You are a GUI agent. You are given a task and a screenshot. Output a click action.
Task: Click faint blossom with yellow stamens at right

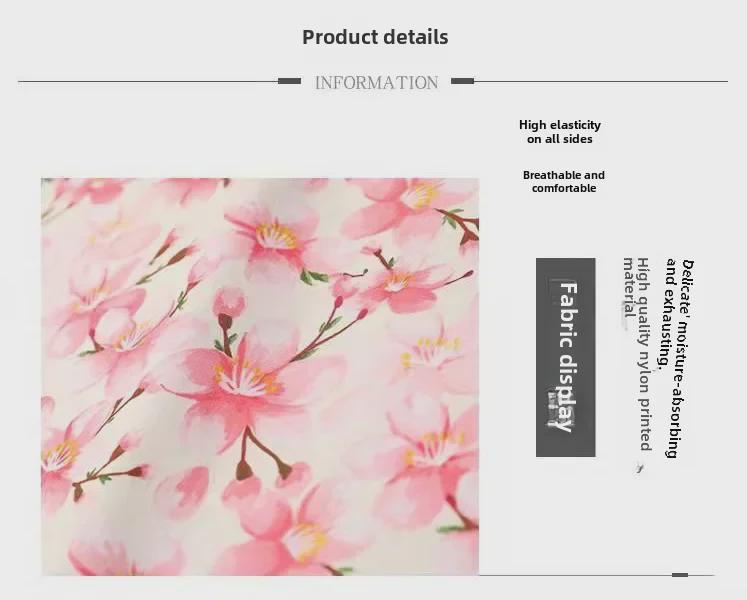click(x=429, y=353)
